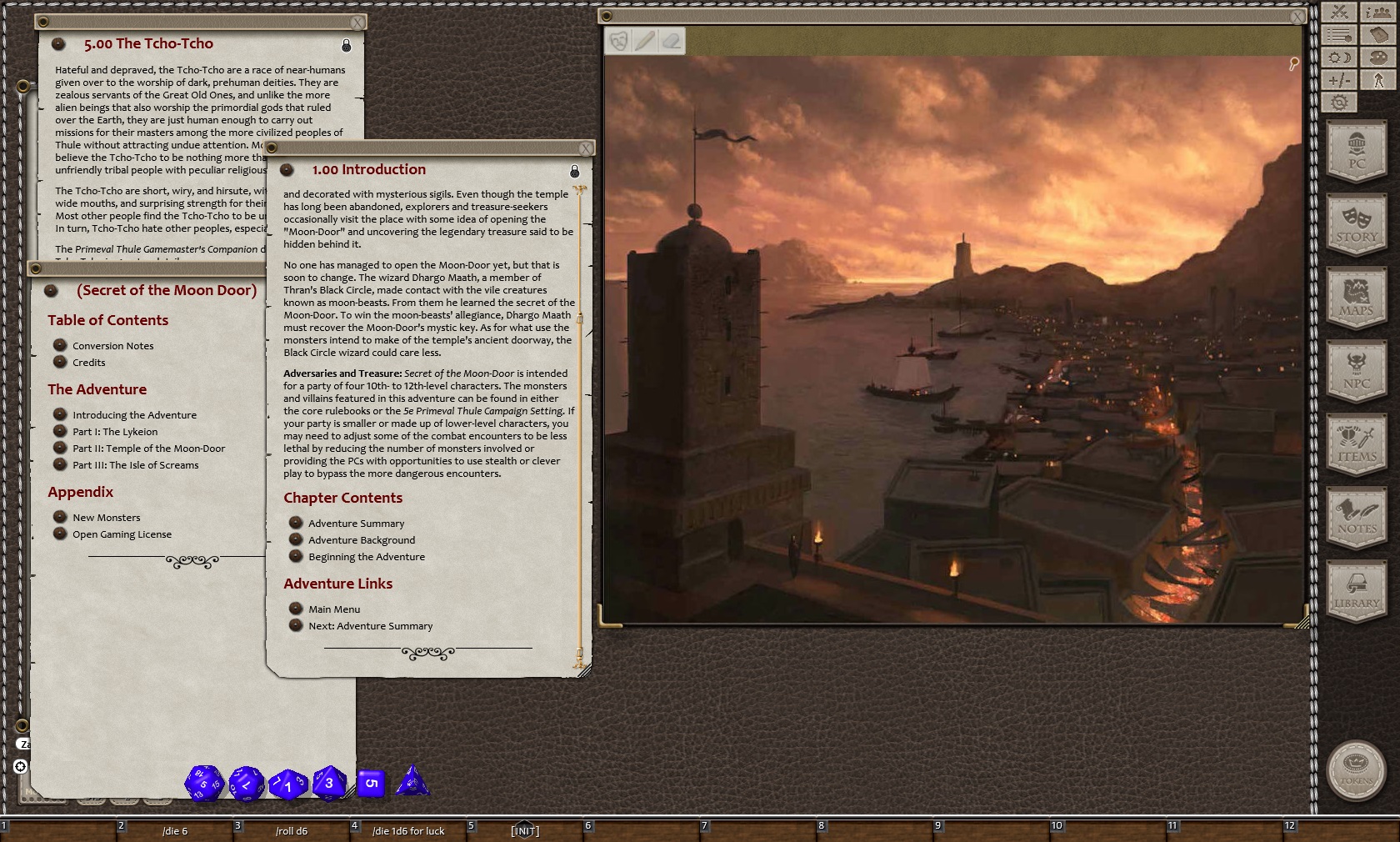Toggle the padlock on the Introduction window
1400x842 pixels.
(574, 173)
